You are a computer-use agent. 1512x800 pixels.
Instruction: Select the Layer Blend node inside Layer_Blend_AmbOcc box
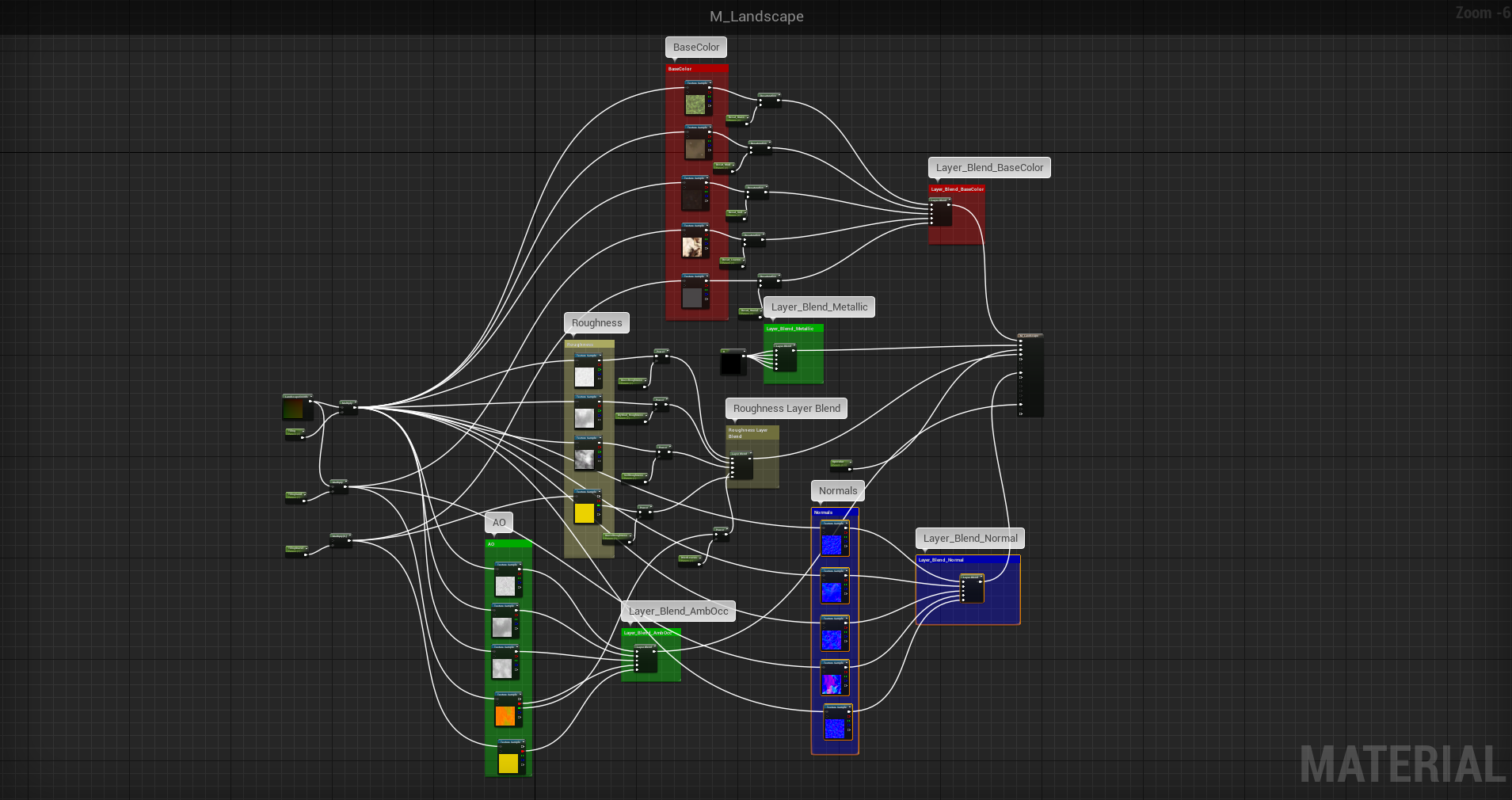(x=646, y=658)
